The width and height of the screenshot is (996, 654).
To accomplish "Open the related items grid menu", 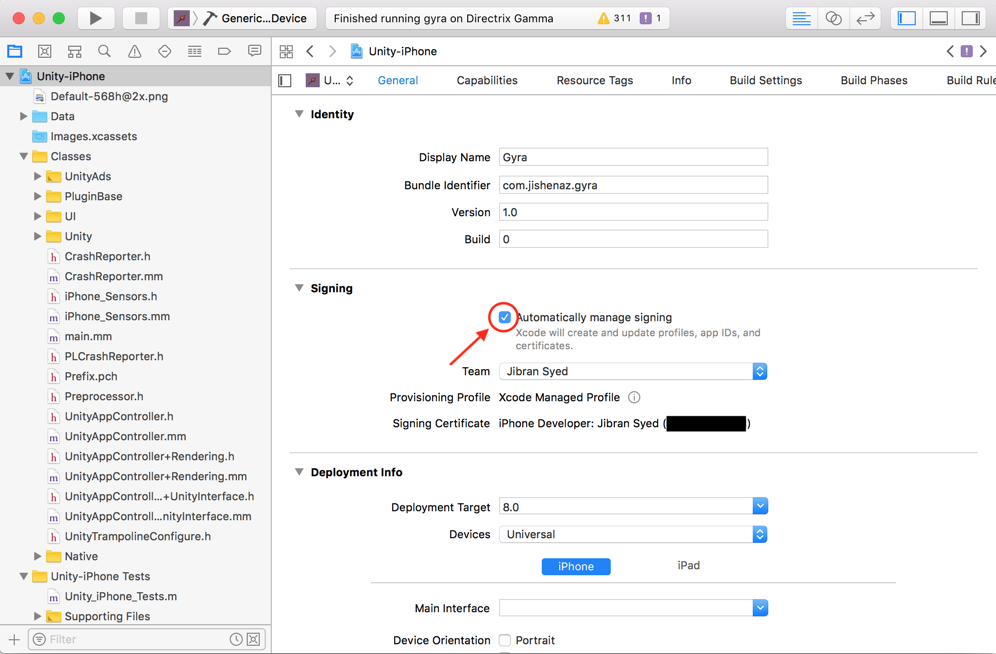I will (x=286, y=51).
